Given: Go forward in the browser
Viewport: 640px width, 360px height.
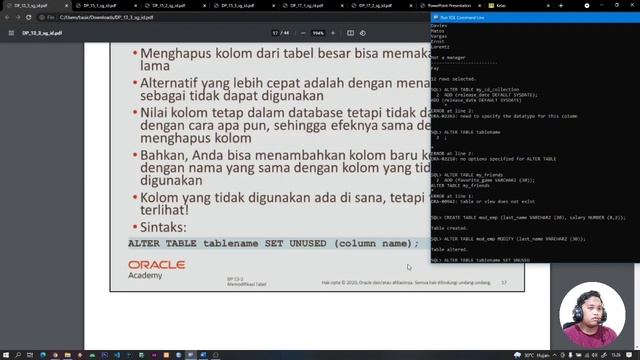Looking at the screenshot, I should click(18, 18).
